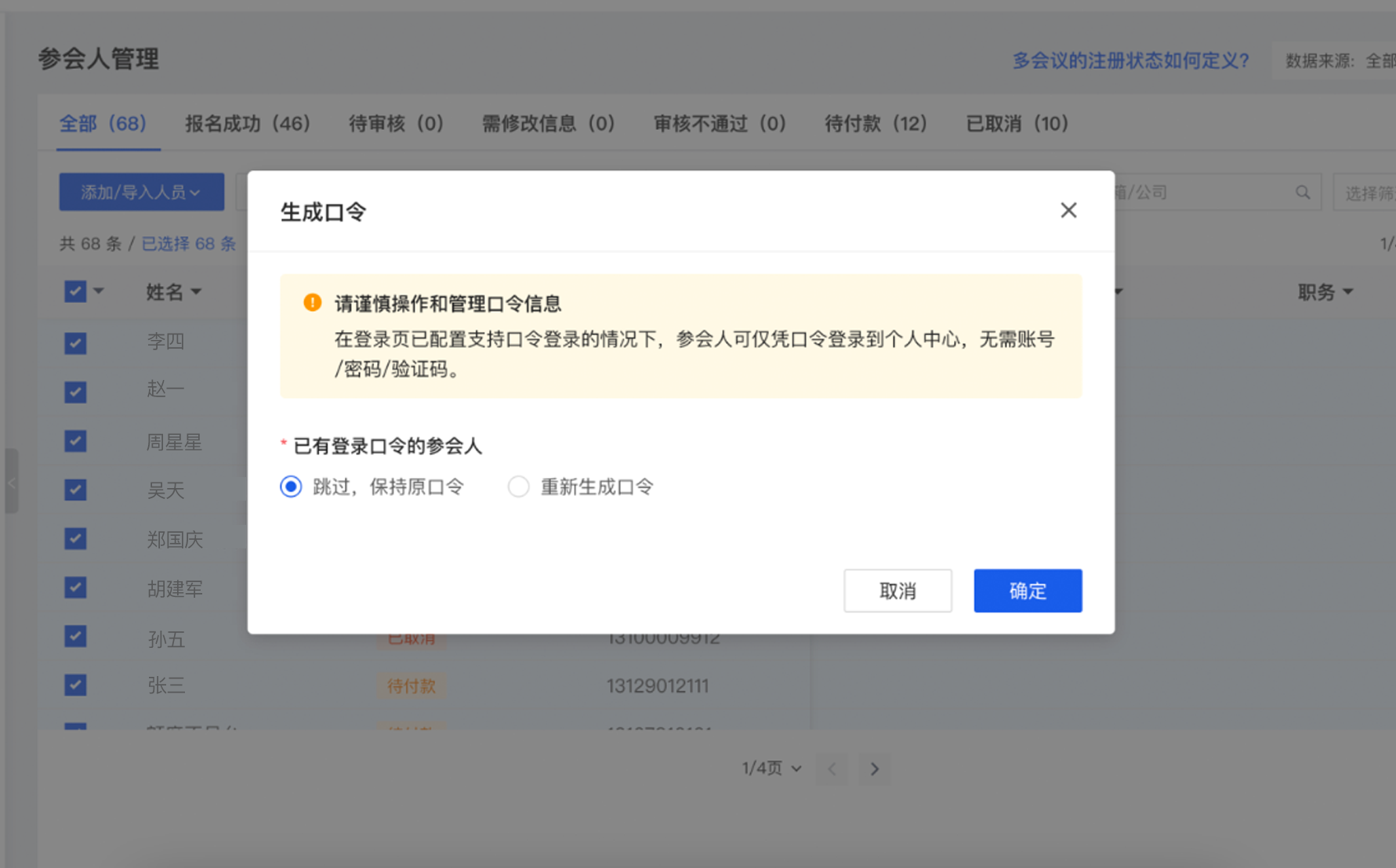The image size is (1396, 868).
Task: Switch to 审核不通过 (0) tab
Action: 720,124
